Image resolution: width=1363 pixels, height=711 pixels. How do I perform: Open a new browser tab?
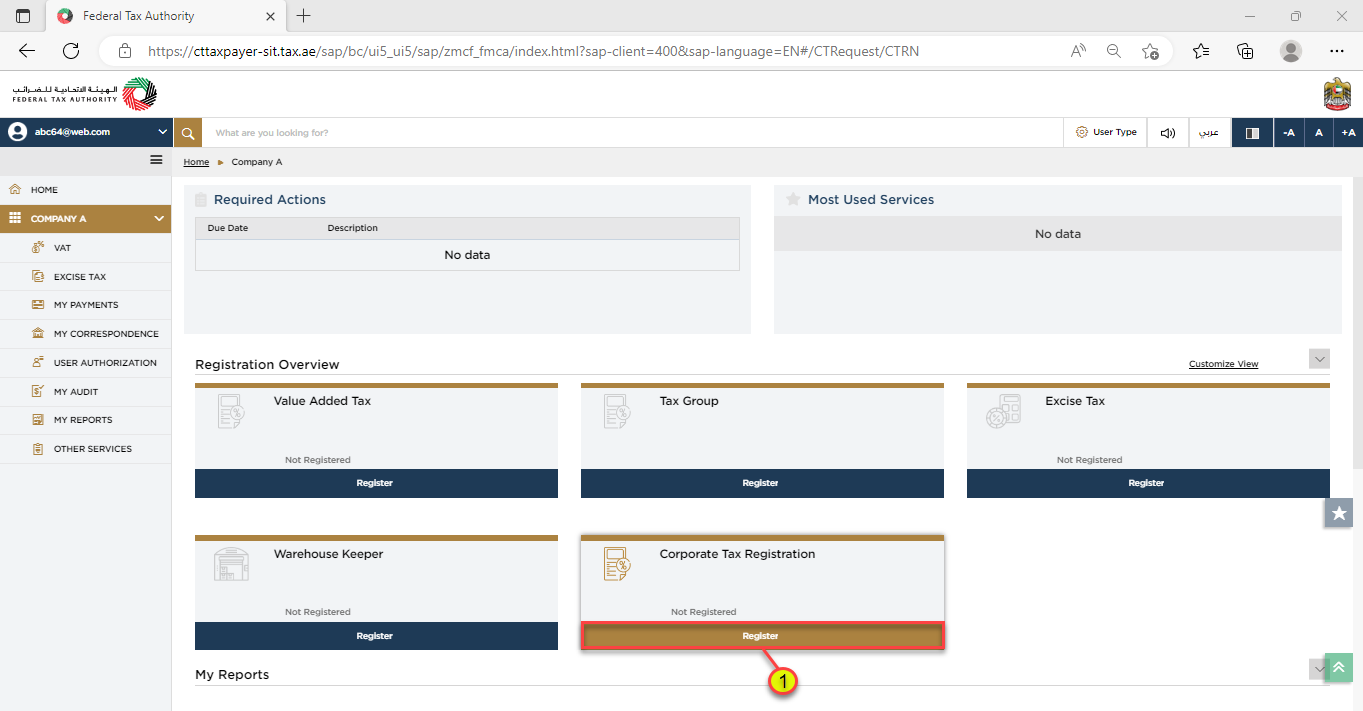[x=304, y=16]
